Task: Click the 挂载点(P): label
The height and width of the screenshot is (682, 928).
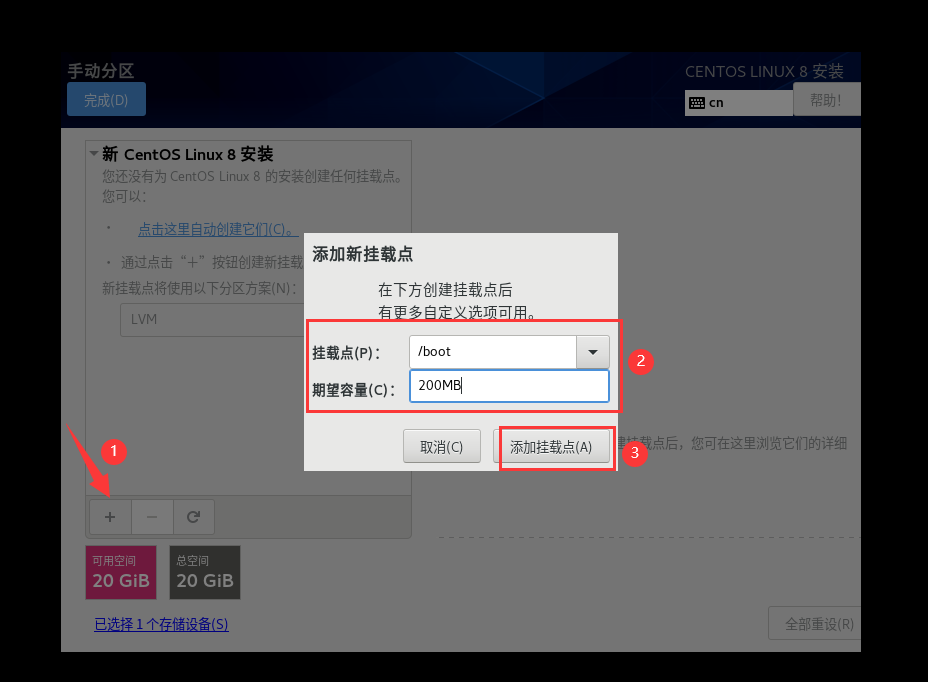Action: pos(346,353)
